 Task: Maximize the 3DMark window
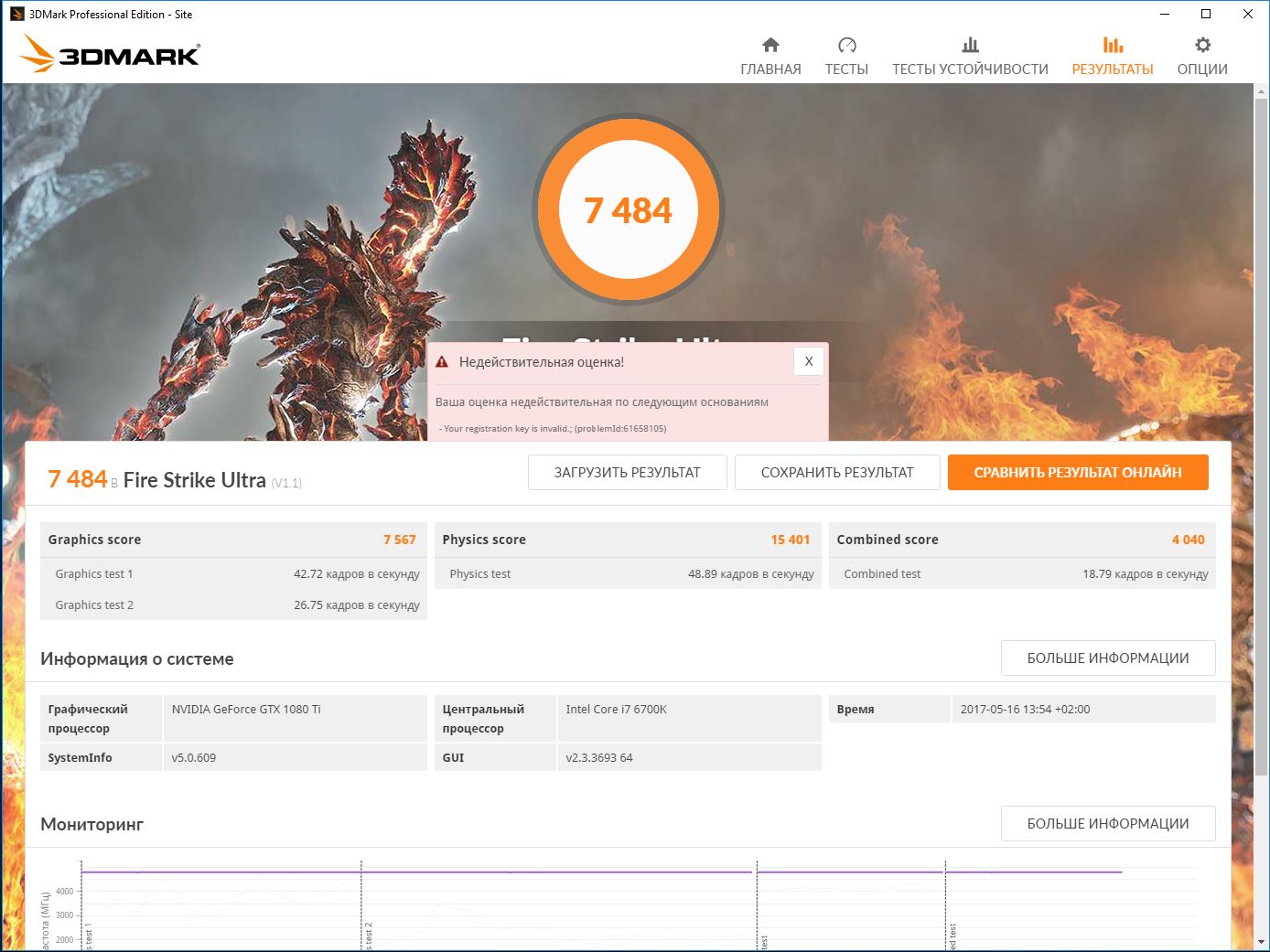(x=1206, y=14)
